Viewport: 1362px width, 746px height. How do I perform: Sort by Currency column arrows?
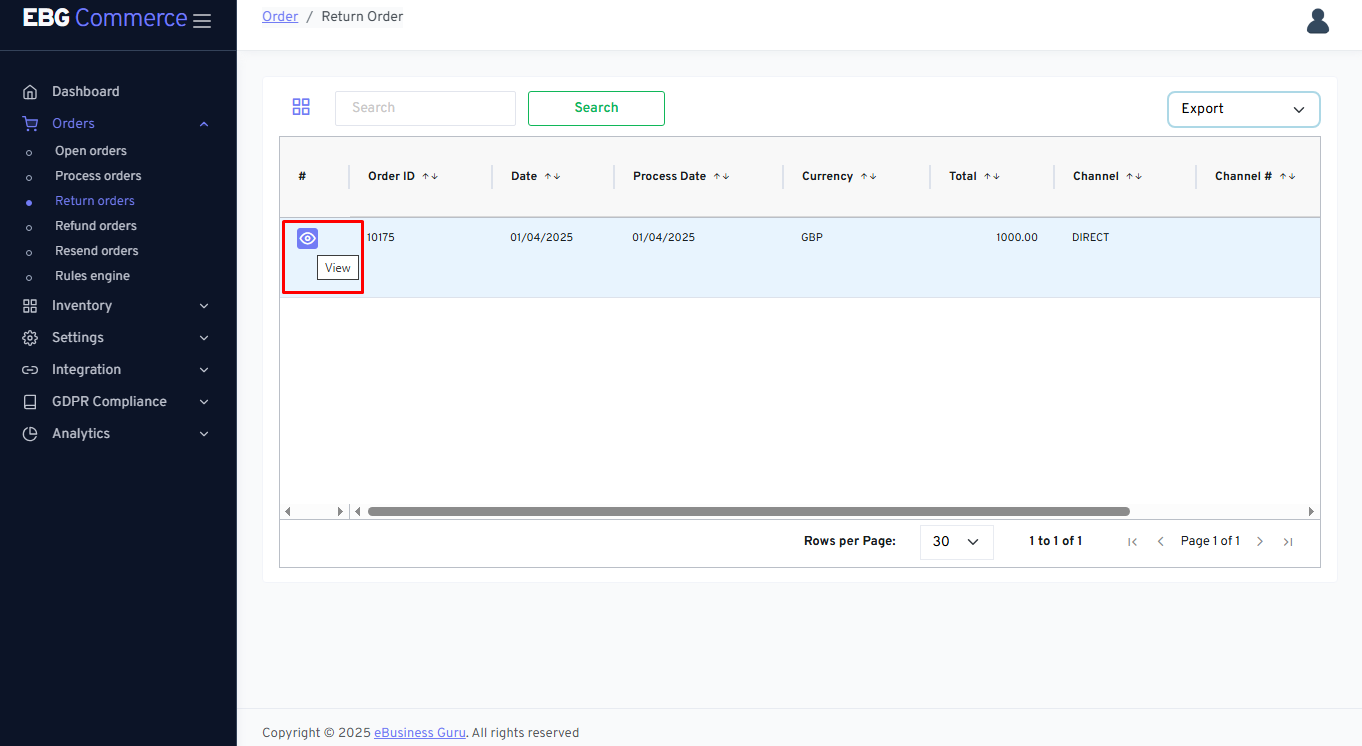click(868, 176)
